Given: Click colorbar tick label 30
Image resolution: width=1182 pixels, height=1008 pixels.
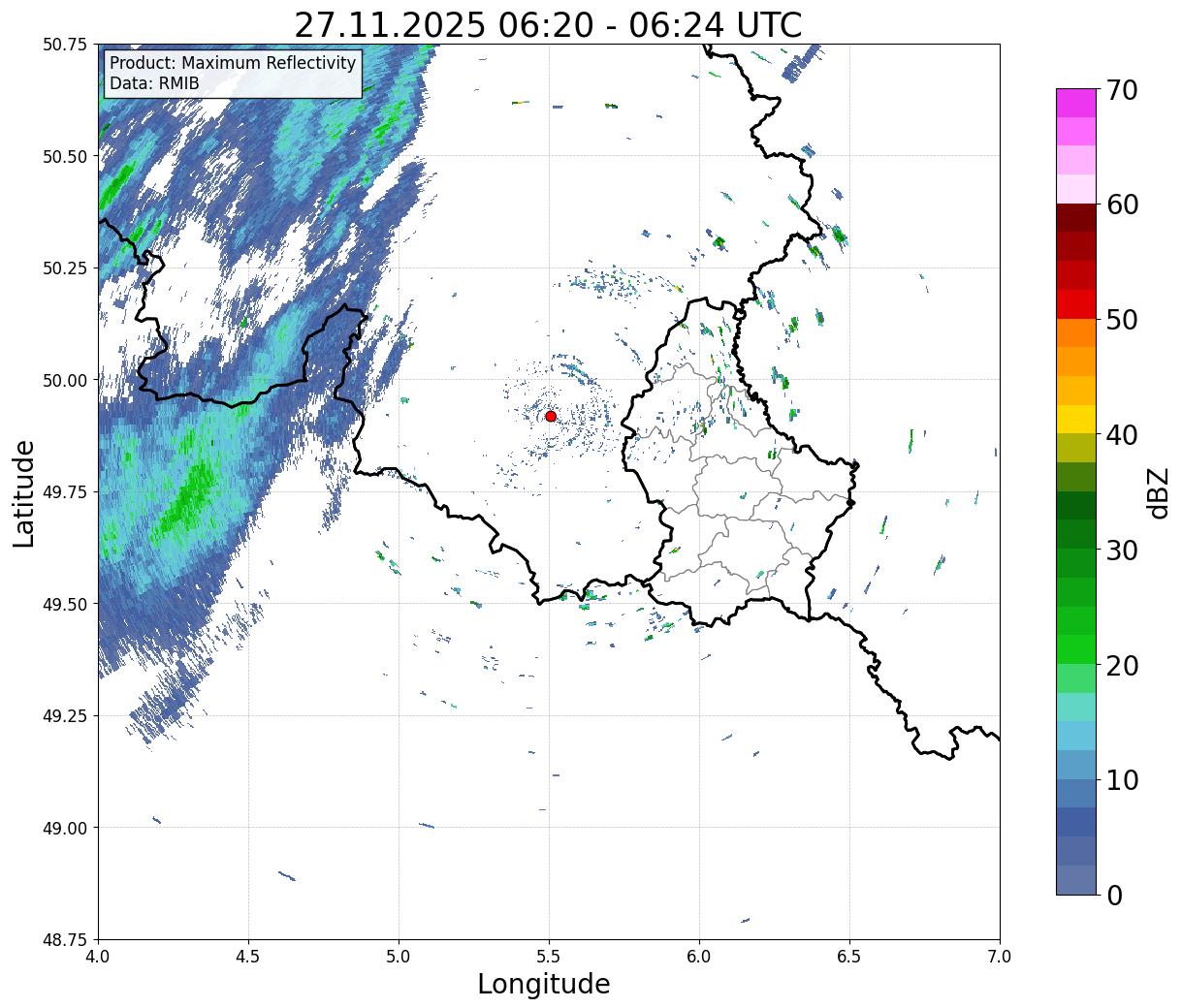Looking at the screenshot, I should coord(1122,550).
